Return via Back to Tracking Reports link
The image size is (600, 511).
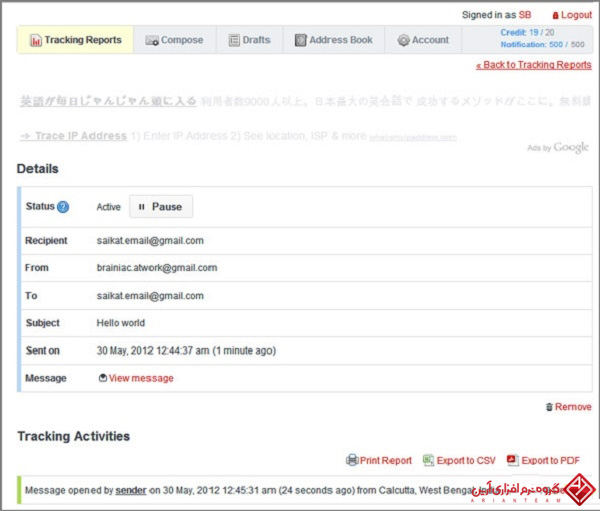tap(534, 65)
